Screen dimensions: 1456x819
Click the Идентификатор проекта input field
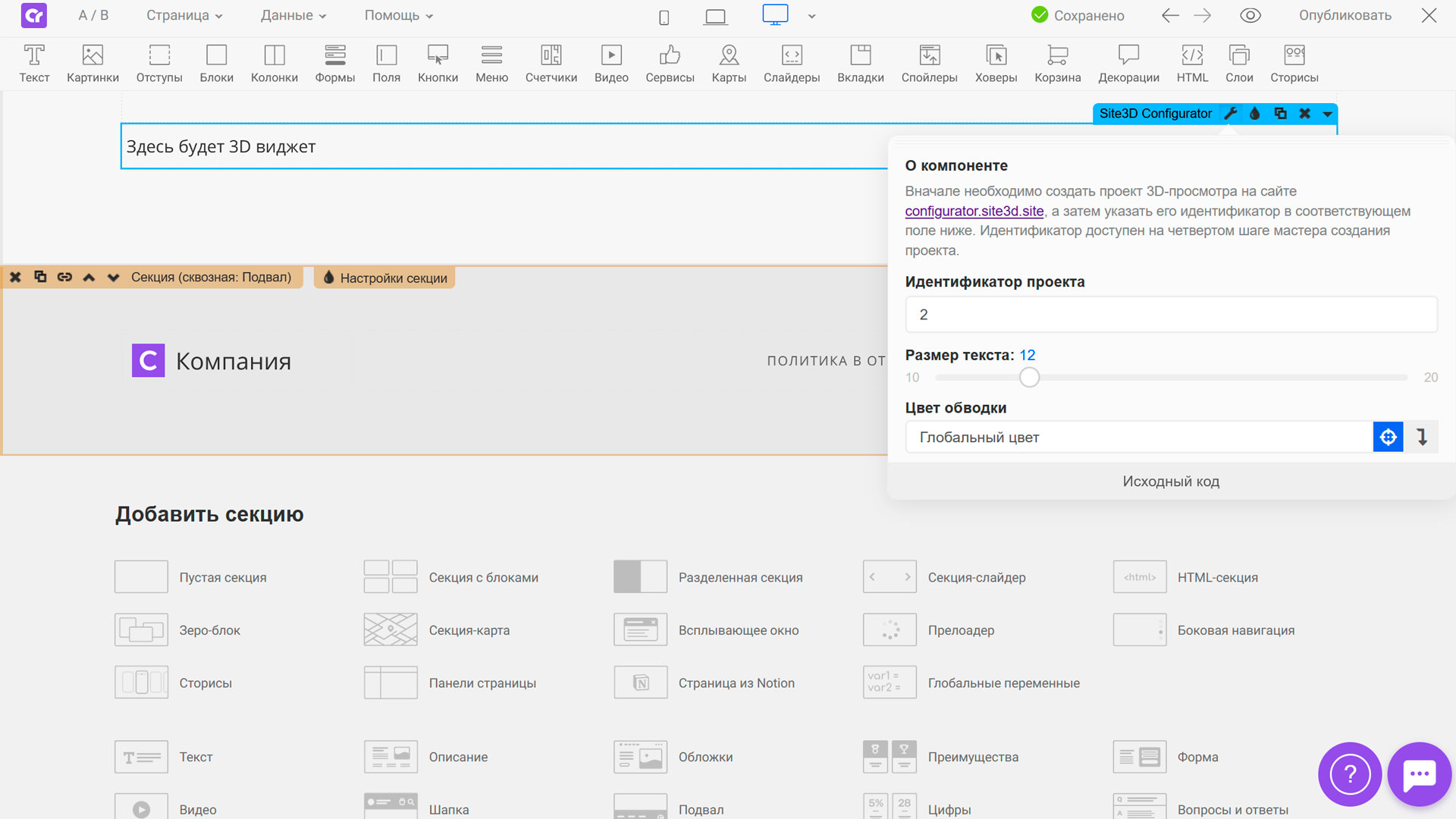pyautogui.click(x=1171, y=315)
